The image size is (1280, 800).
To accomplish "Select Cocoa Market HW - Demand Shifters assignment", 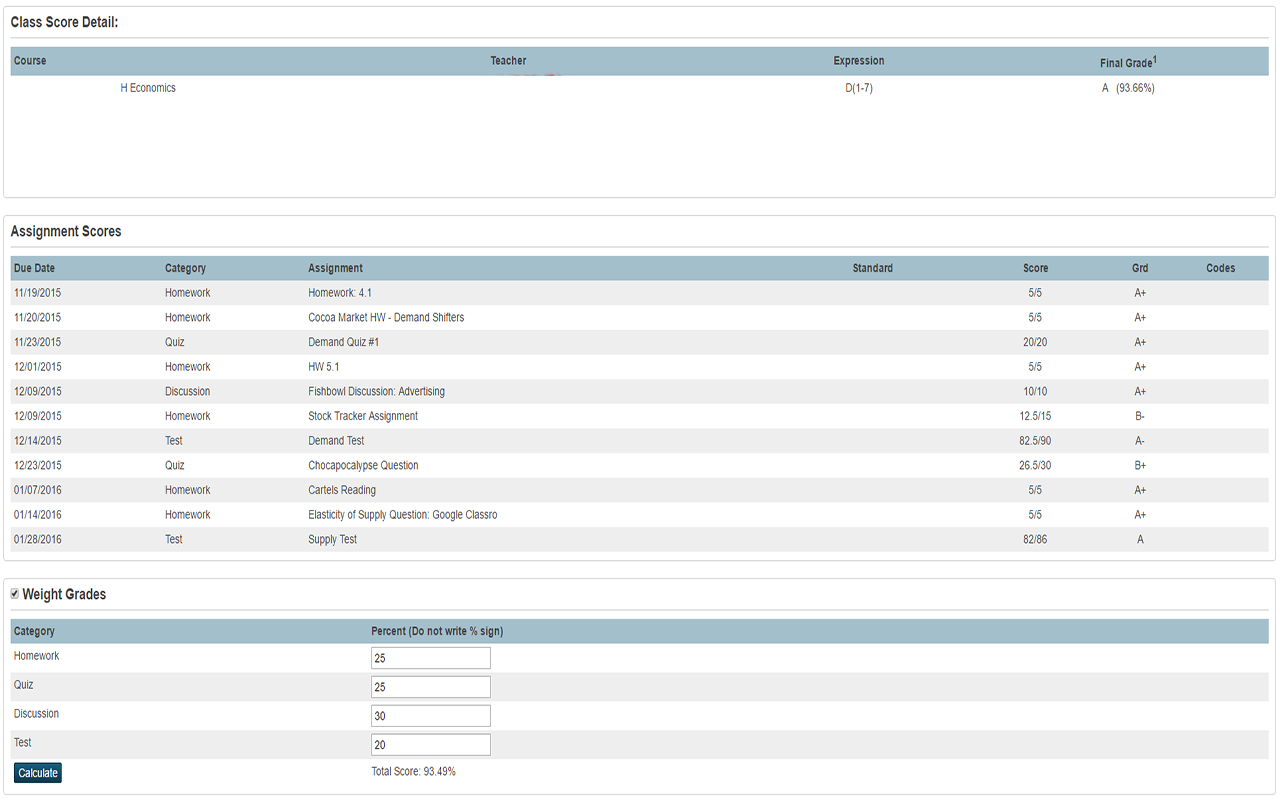I will click(x=386, y=318).
